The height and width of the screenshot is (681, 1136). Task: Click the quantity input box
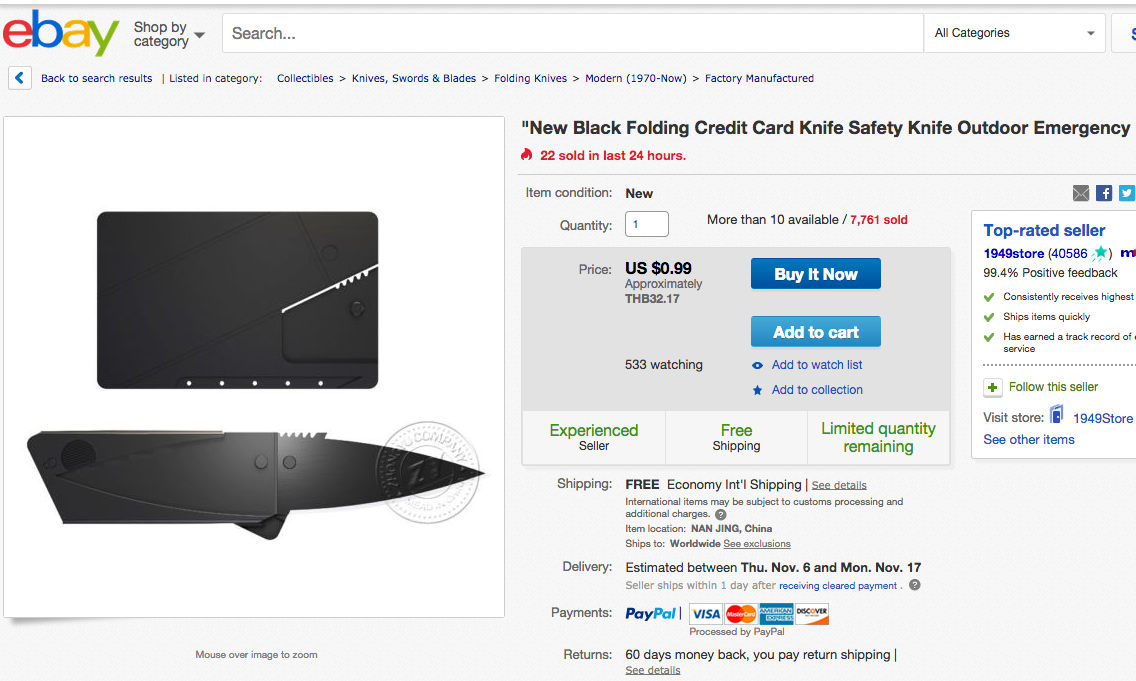pyautogui.click(x=646, y=224)
